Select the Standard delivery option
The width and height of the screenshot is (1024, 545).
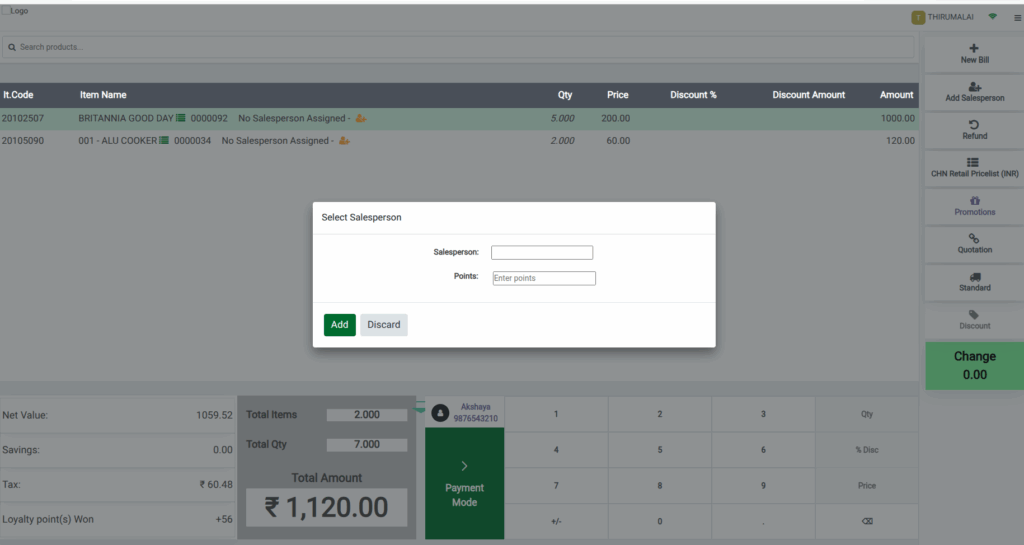coord(974,281)
